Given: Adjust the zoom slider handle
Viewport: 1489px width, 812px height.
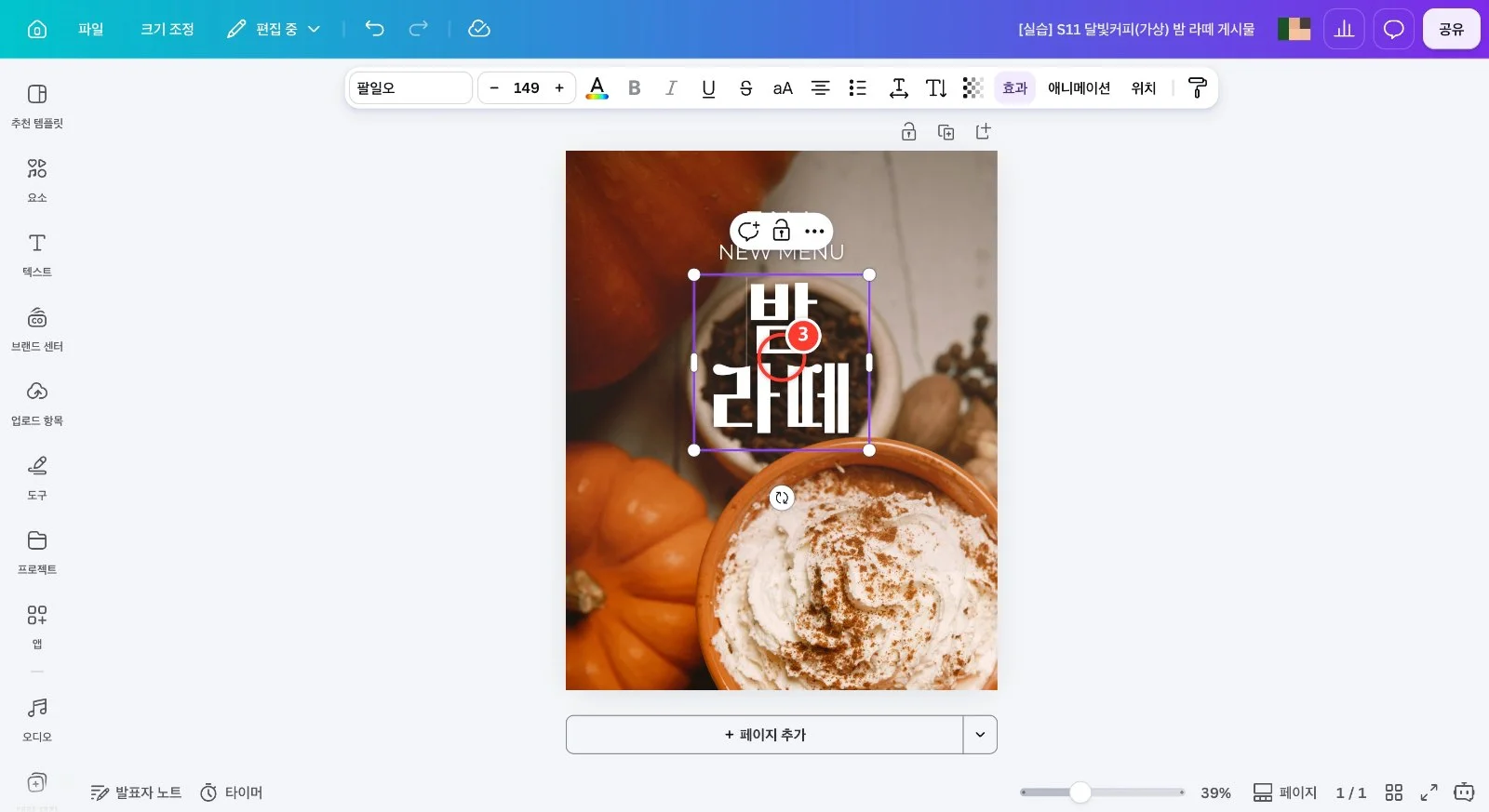Looking at the screenshot, I should 1080,792.
